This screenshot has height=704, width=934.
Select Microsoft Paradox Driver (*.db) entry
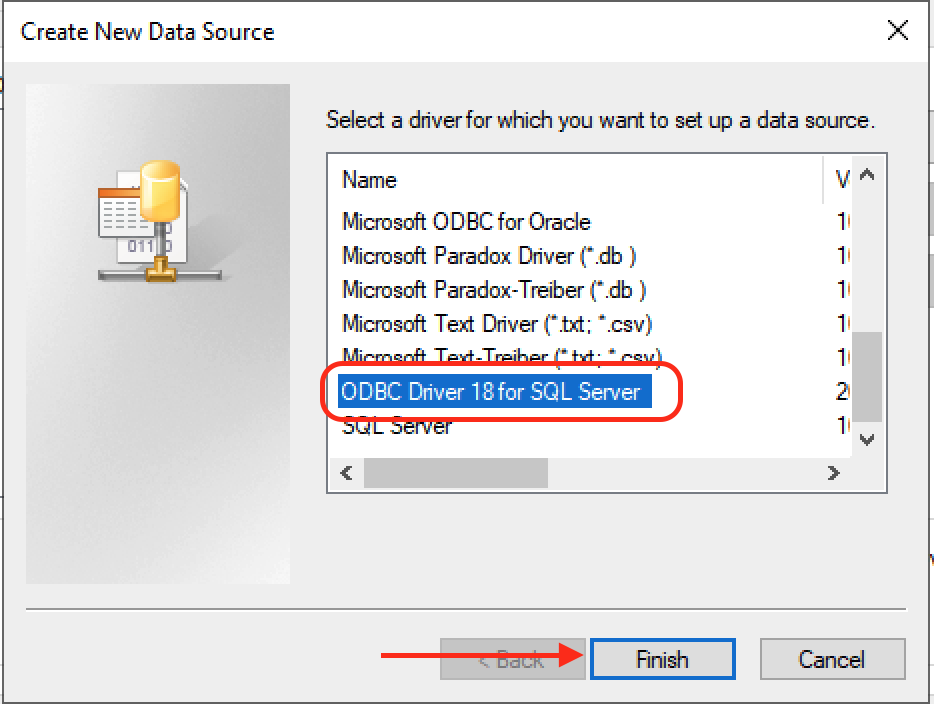489,256
